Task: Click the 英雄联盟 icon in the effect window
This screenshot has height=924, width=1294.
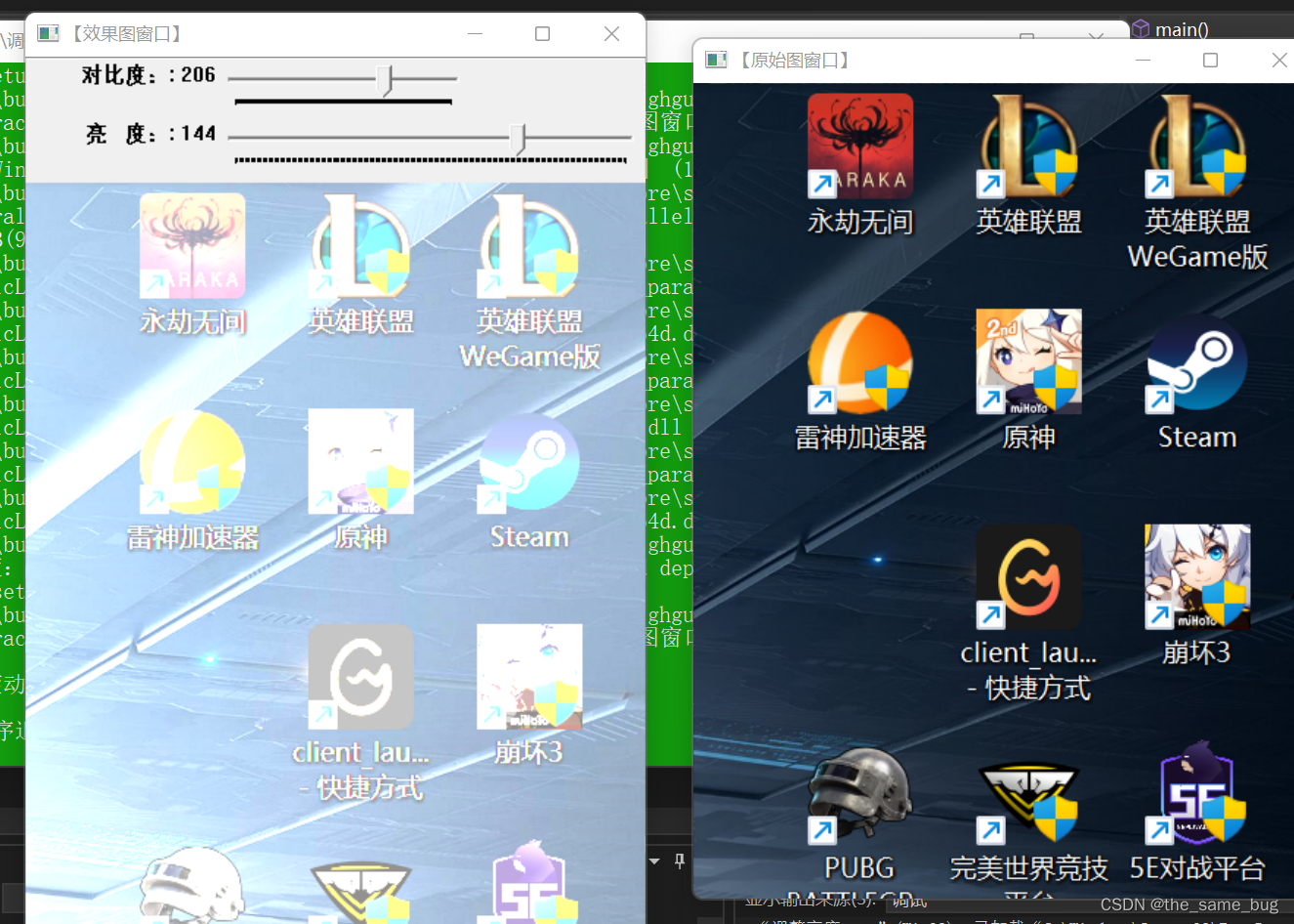Action: point(360,245)
